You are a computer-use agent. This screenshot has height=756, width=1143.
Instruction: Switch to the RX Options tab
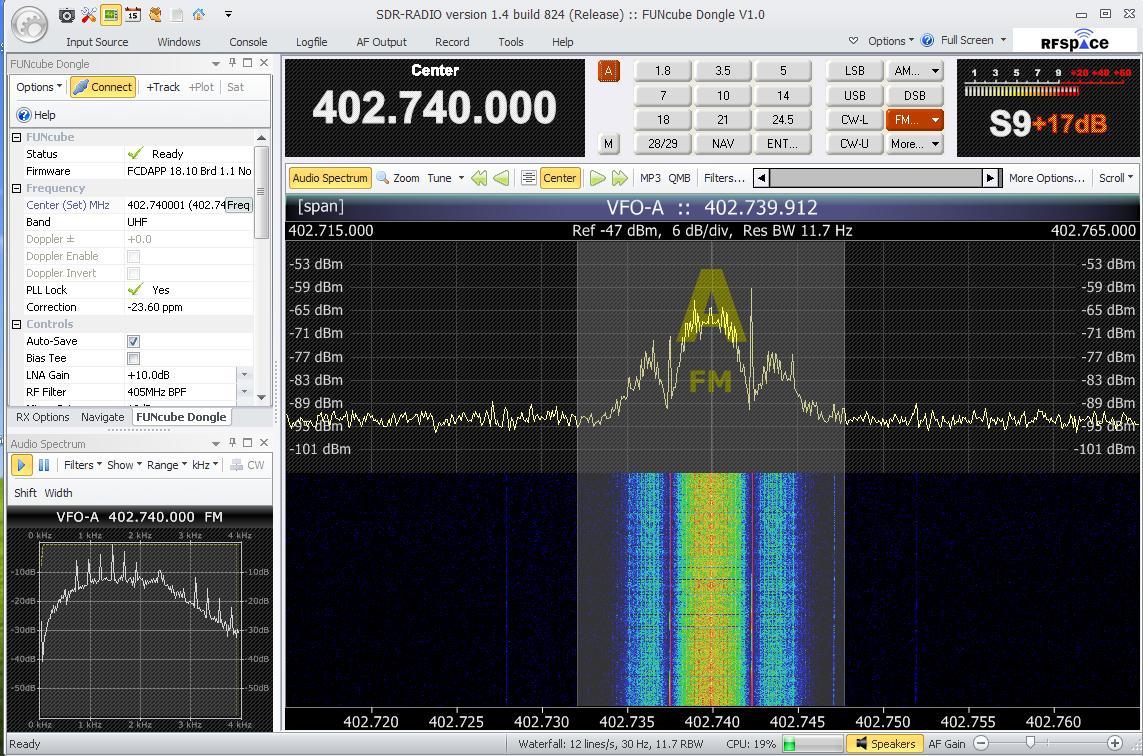coord(42,417)
